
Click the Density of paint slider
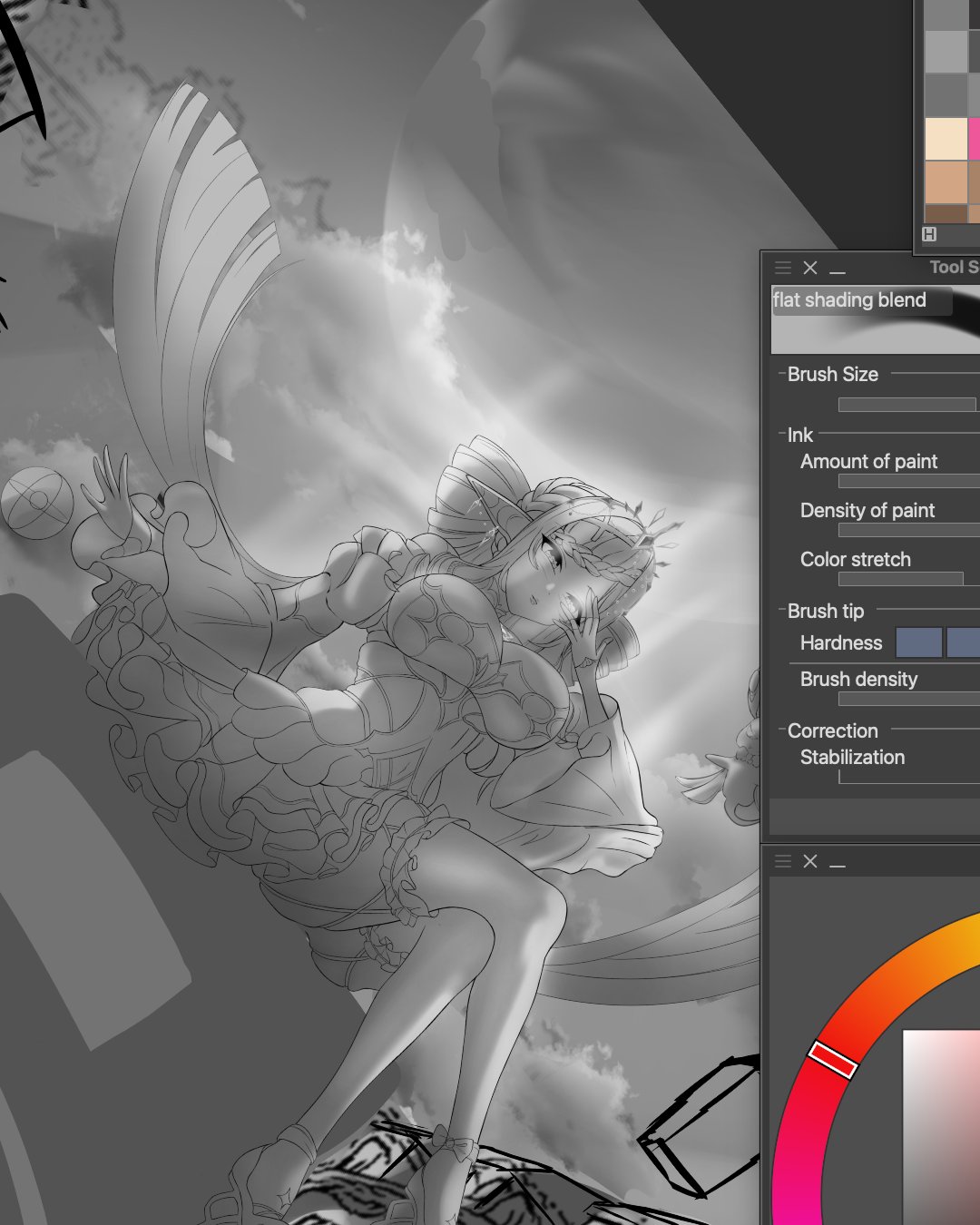[909, 530]
